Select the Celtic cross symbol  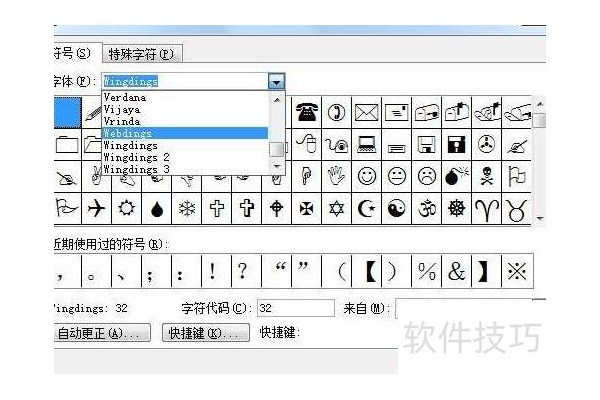tap(277, 209)
